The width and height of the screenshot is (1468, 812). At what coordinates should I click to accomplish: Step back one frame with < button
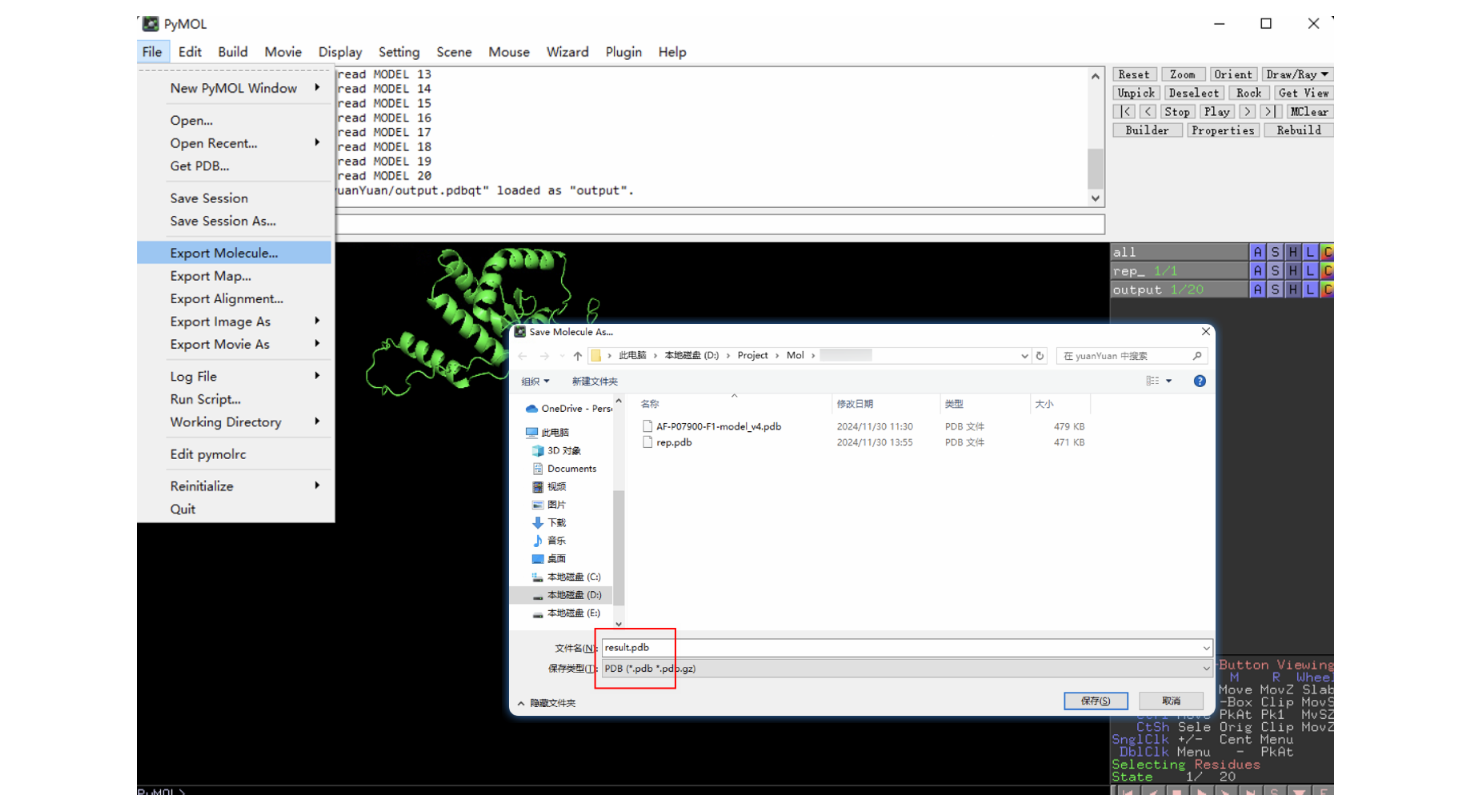(1148, 112)
